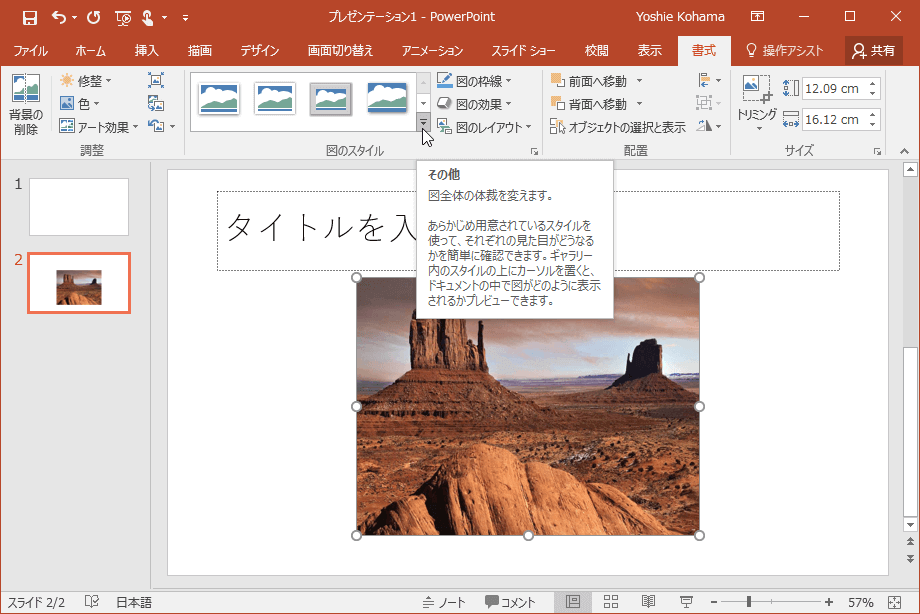Click the Save icon in quick access toolbar
920x614 pixels.
pyautogui.click(x=29, y=18)
